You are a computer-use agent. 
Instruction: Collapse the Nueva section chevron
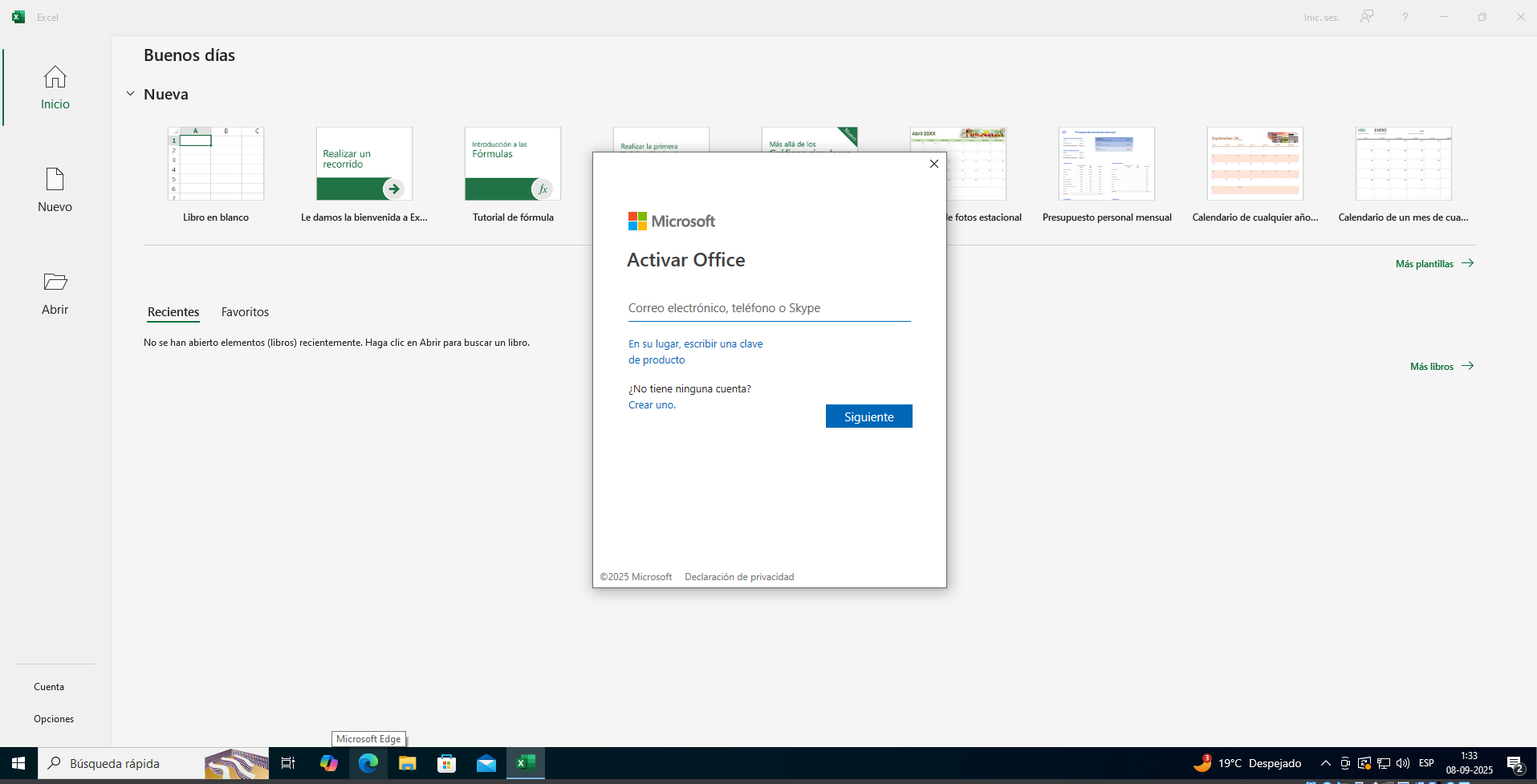tap(130, 94)
